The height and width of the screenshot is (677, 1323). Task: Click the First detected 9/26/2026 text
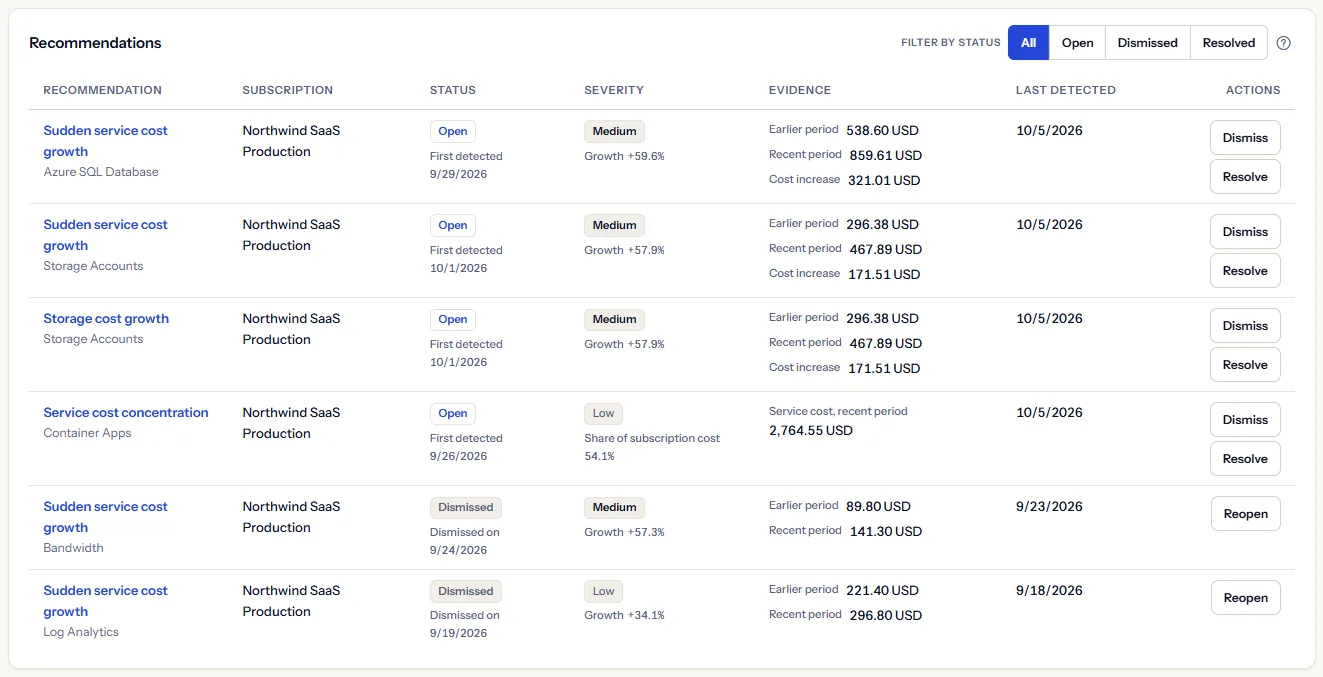click(x=466, y=447)
